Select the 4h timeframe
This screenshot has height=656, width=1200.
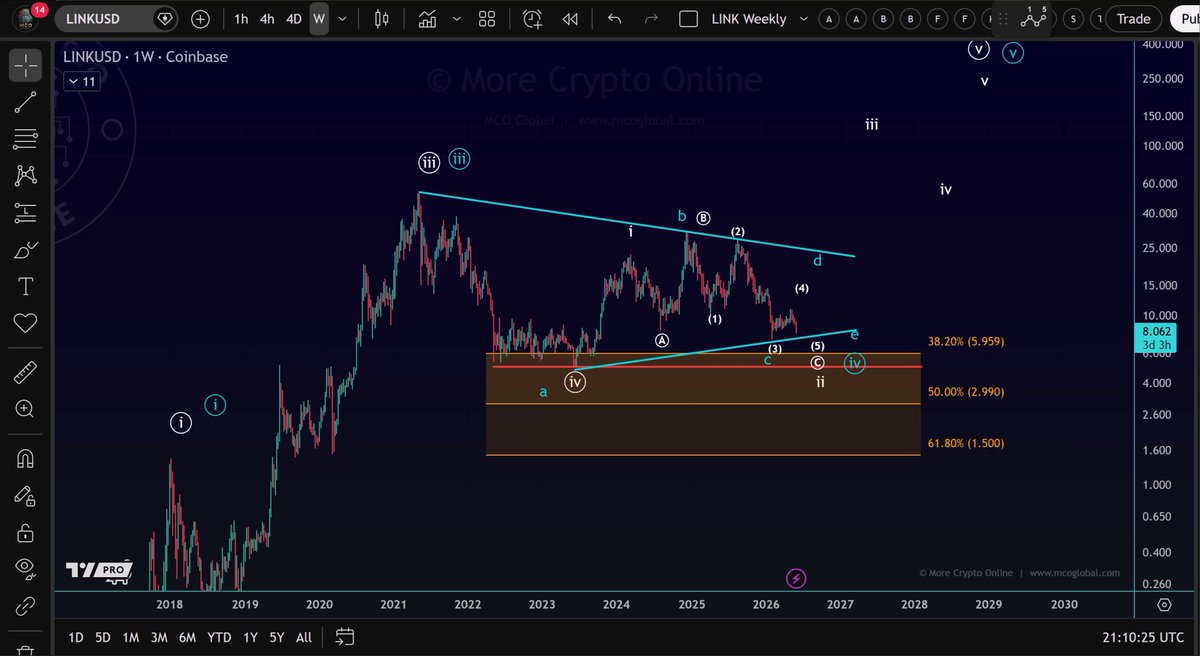(267, 19)
